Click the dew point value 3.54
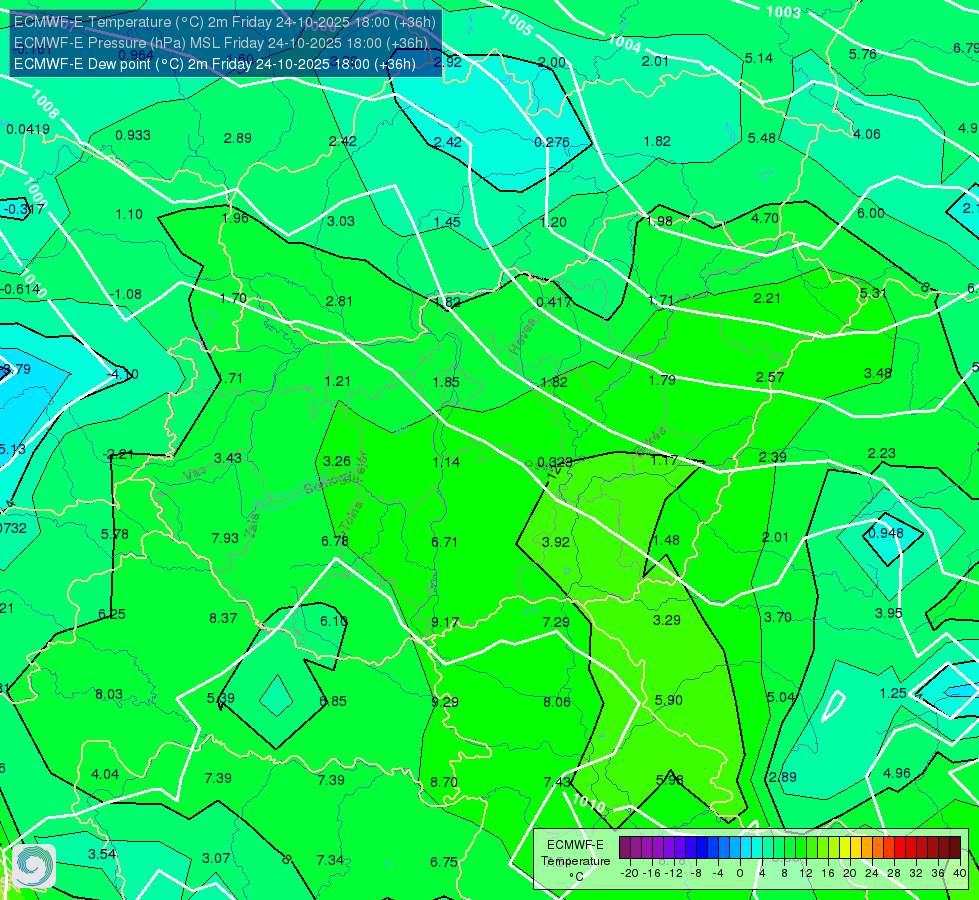 [x=102, y=854]
